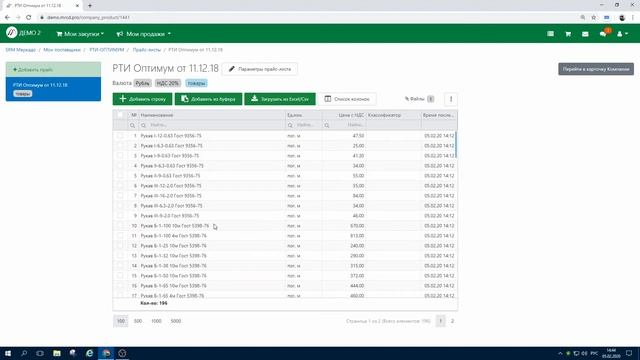Open Chrome in the Windows taskbar
The image size is (640, 360).
[x=106, y=353]
